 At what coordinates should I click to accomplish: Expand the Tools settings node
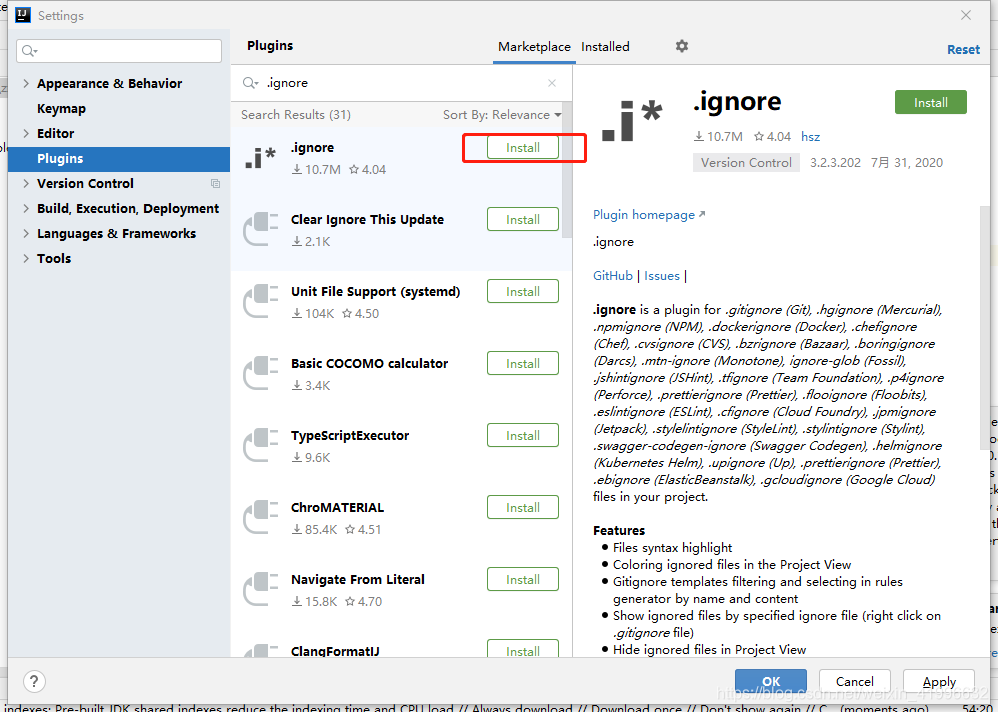coord(26,258)
